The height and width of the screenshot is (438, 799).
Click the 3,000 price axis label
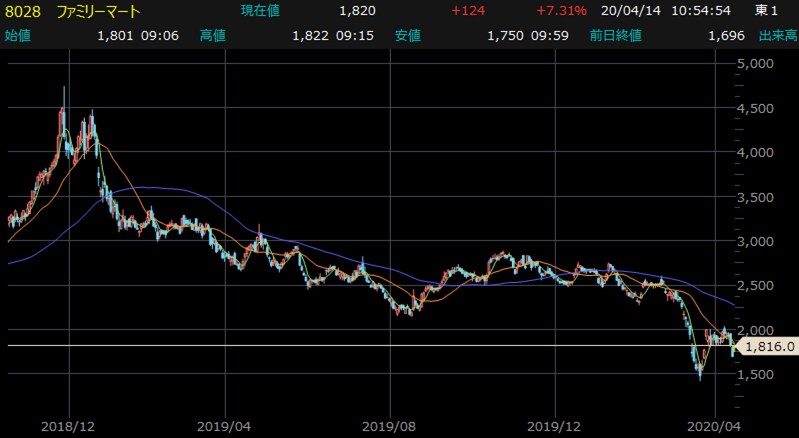755,241
